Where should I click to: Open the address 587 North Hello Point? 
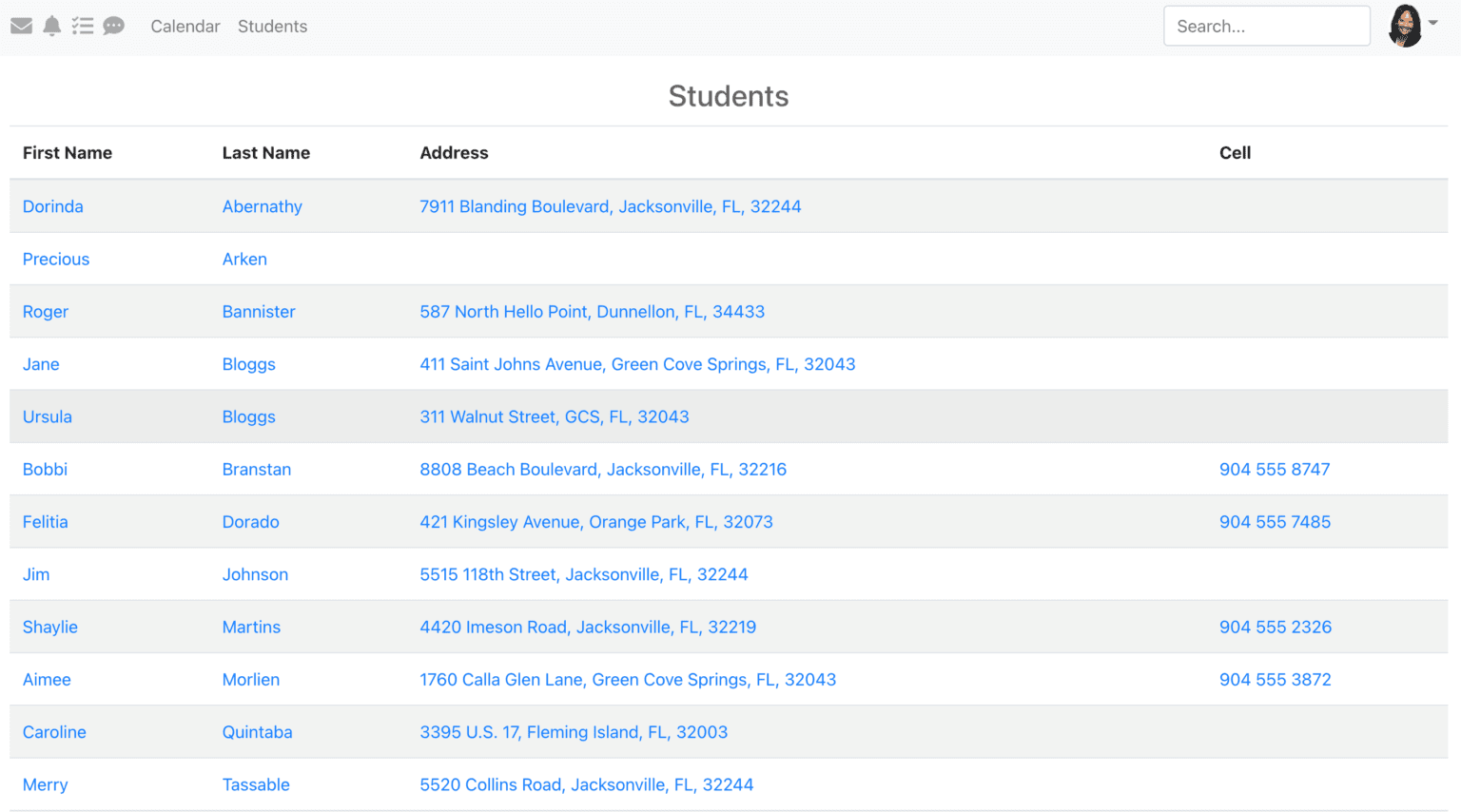[592, 312]
